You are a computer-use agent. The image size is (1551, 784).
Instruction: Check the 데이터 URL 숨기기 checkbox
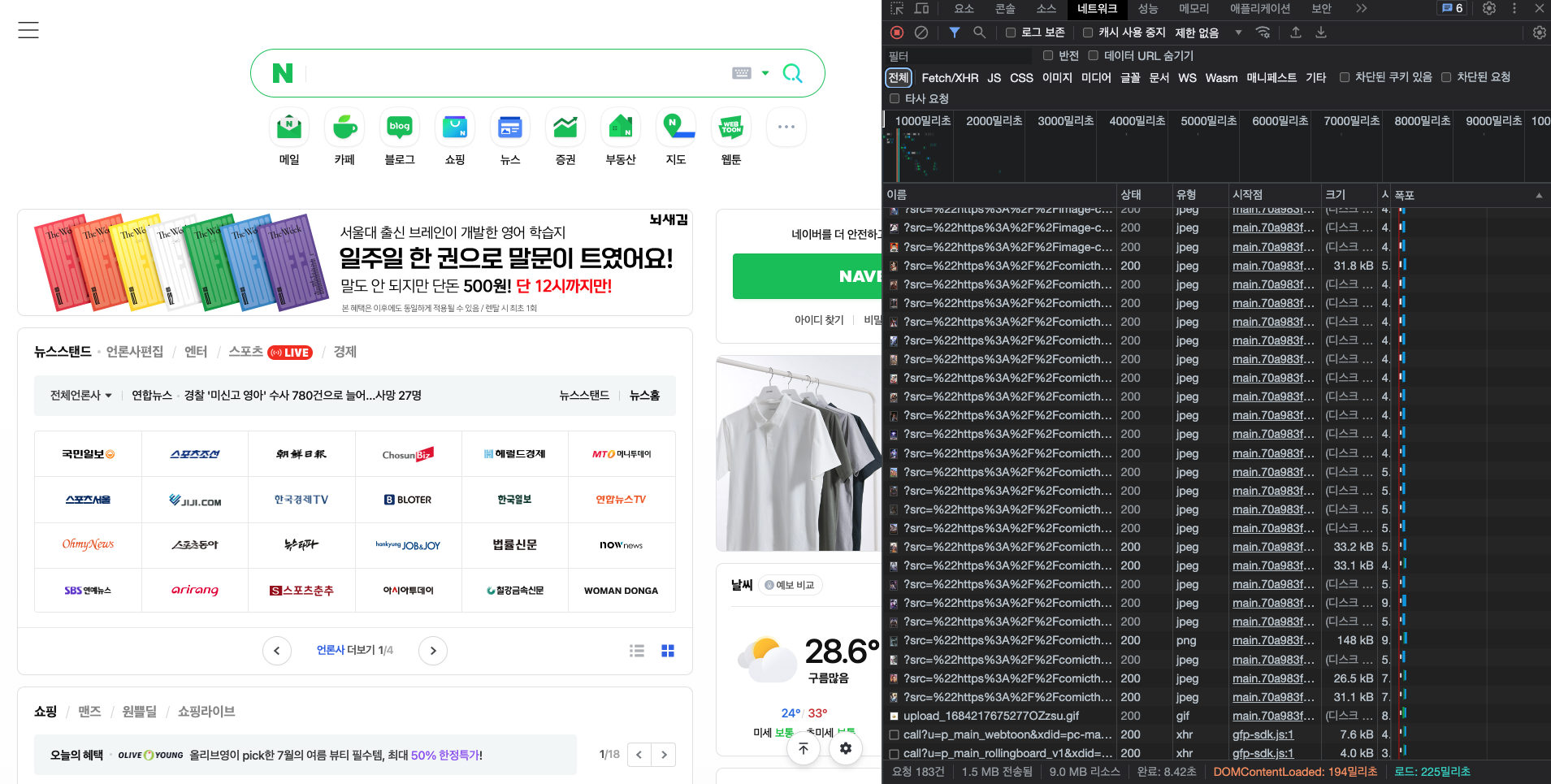pos(1094,55)
